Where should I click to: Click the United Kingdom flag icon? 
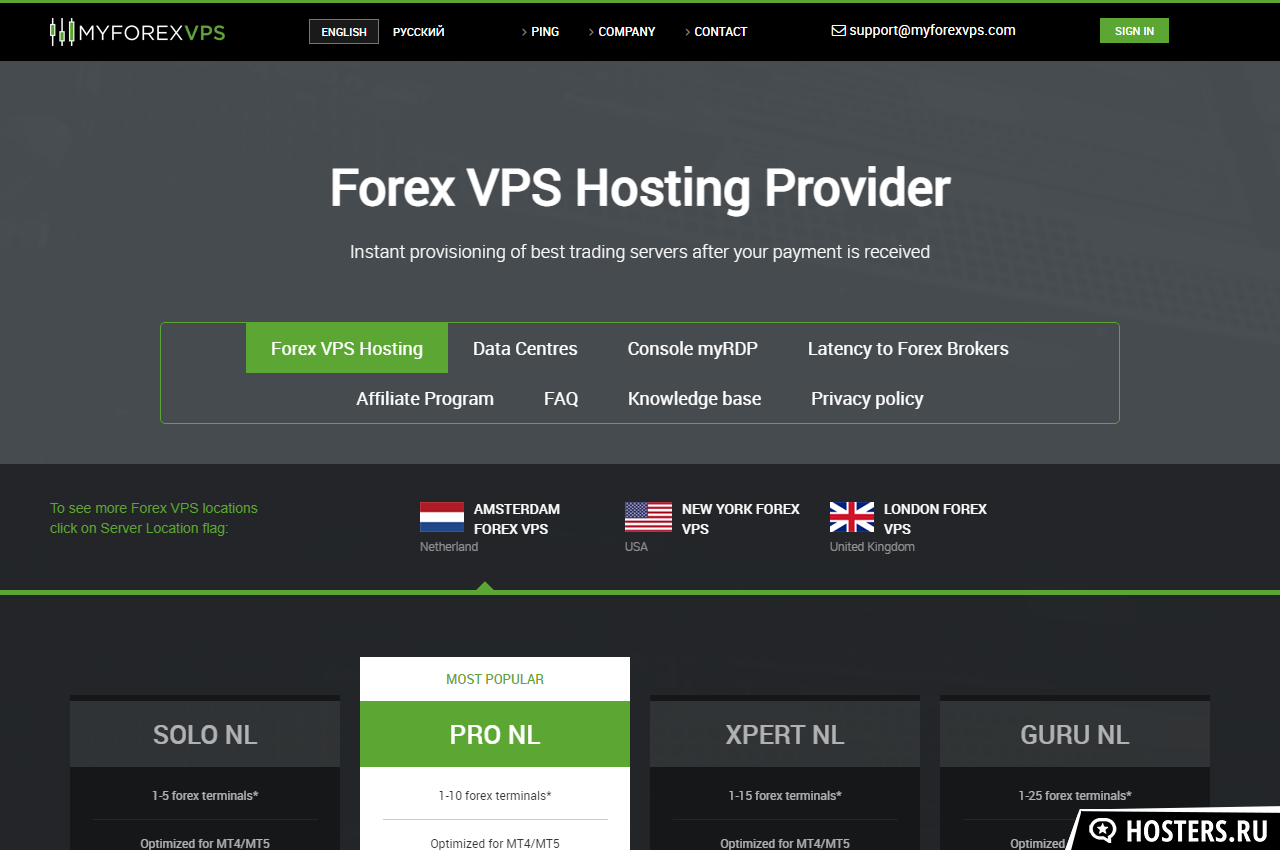pyautogui.click(x=852, y=516)
